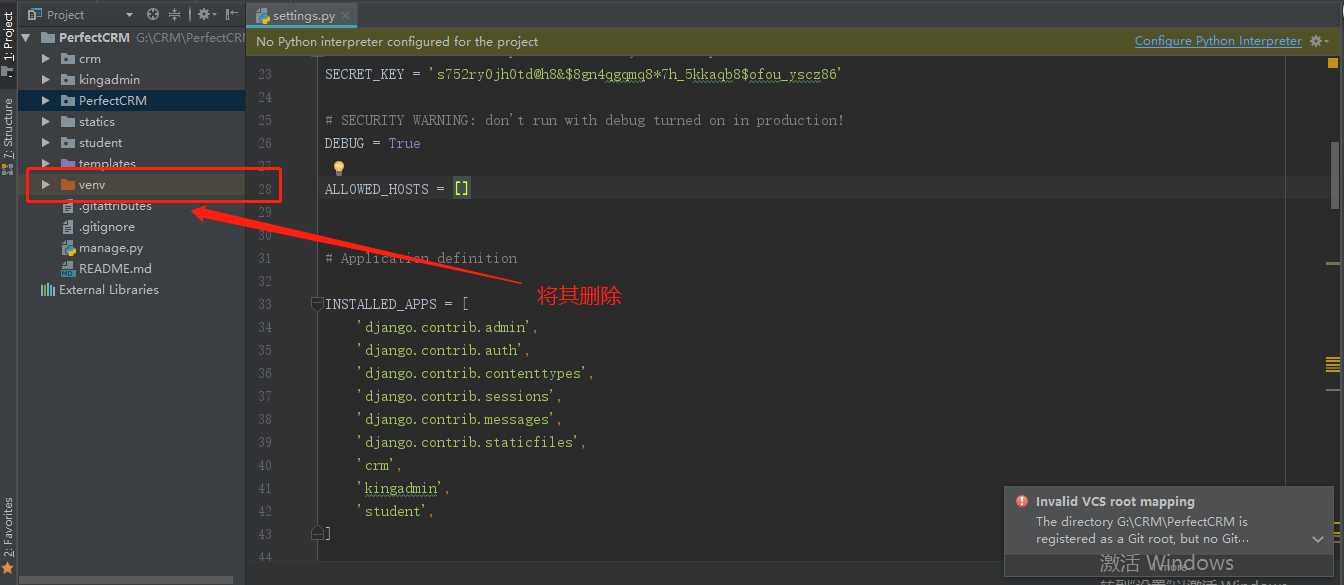
Task: Click the 'django.contrib.contenttypes' string
Action: point(475,373)
